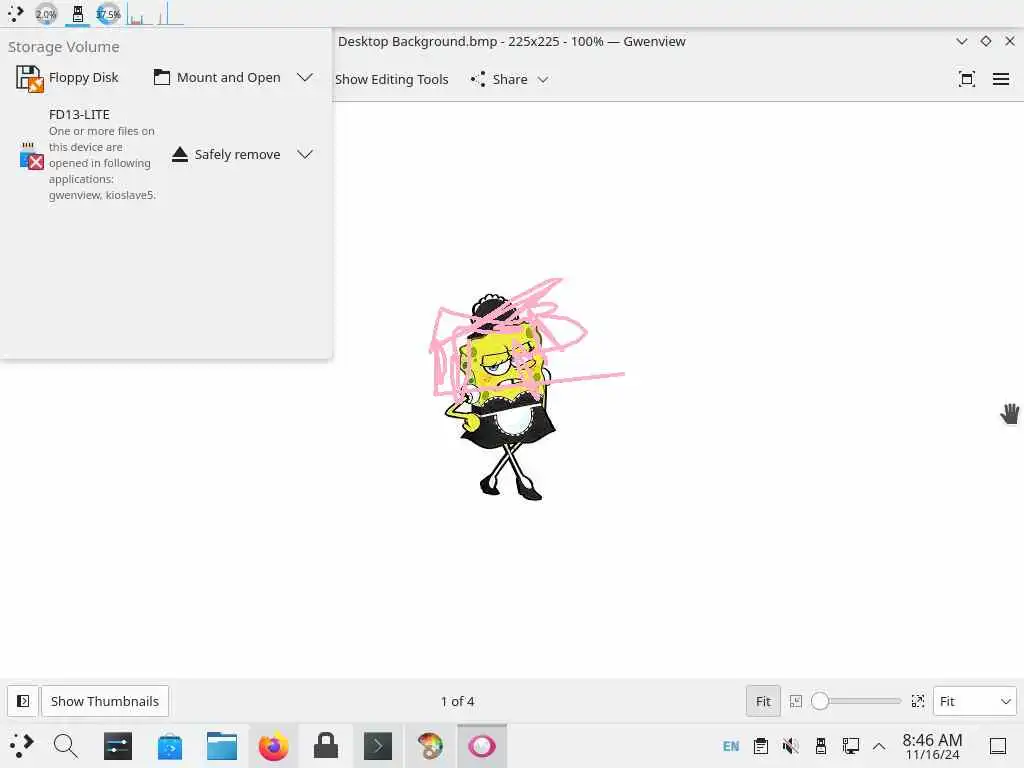Open the search icon in the taskbar

pyautogui.click(x=65, y=746)
